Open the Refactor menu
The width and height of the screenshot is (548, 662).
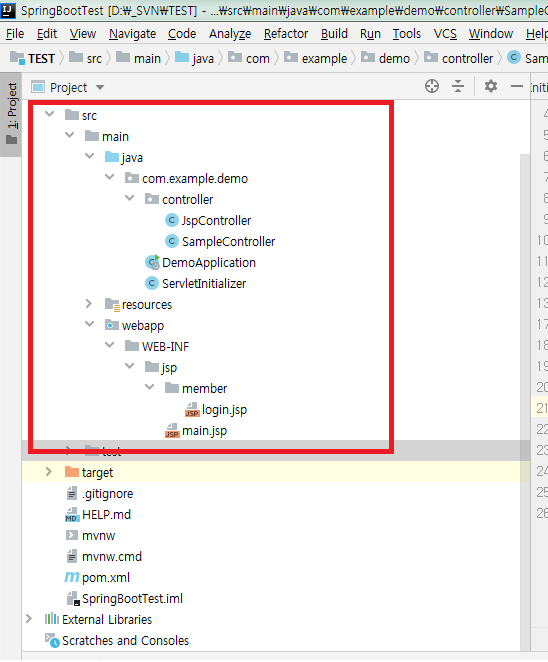click(286, 34)
